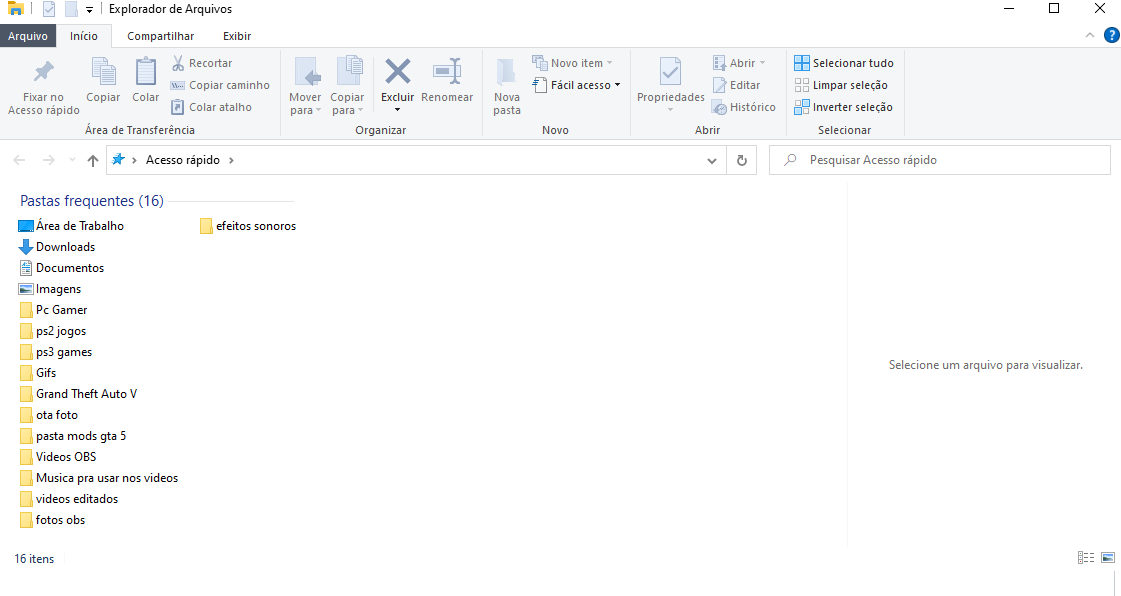Open the Arquivo menu
The image size is (1121, 596).
[28, 36]
